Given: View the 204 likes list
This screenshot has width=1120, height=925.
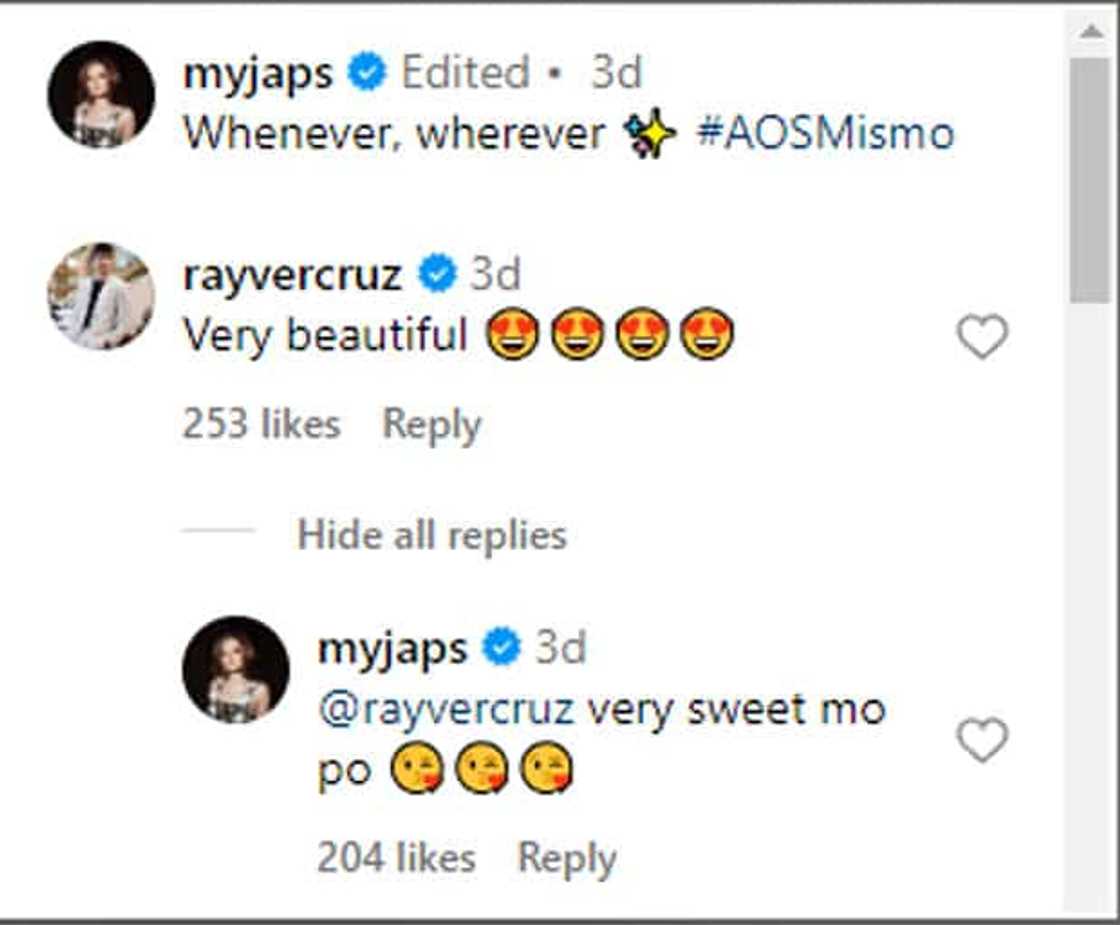Looking at the screenshot, I should 396,858.
